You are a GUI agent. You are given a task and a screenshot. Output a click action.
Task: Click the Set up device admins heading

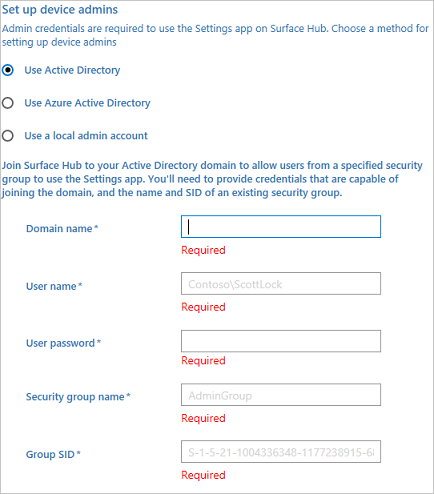60,10
